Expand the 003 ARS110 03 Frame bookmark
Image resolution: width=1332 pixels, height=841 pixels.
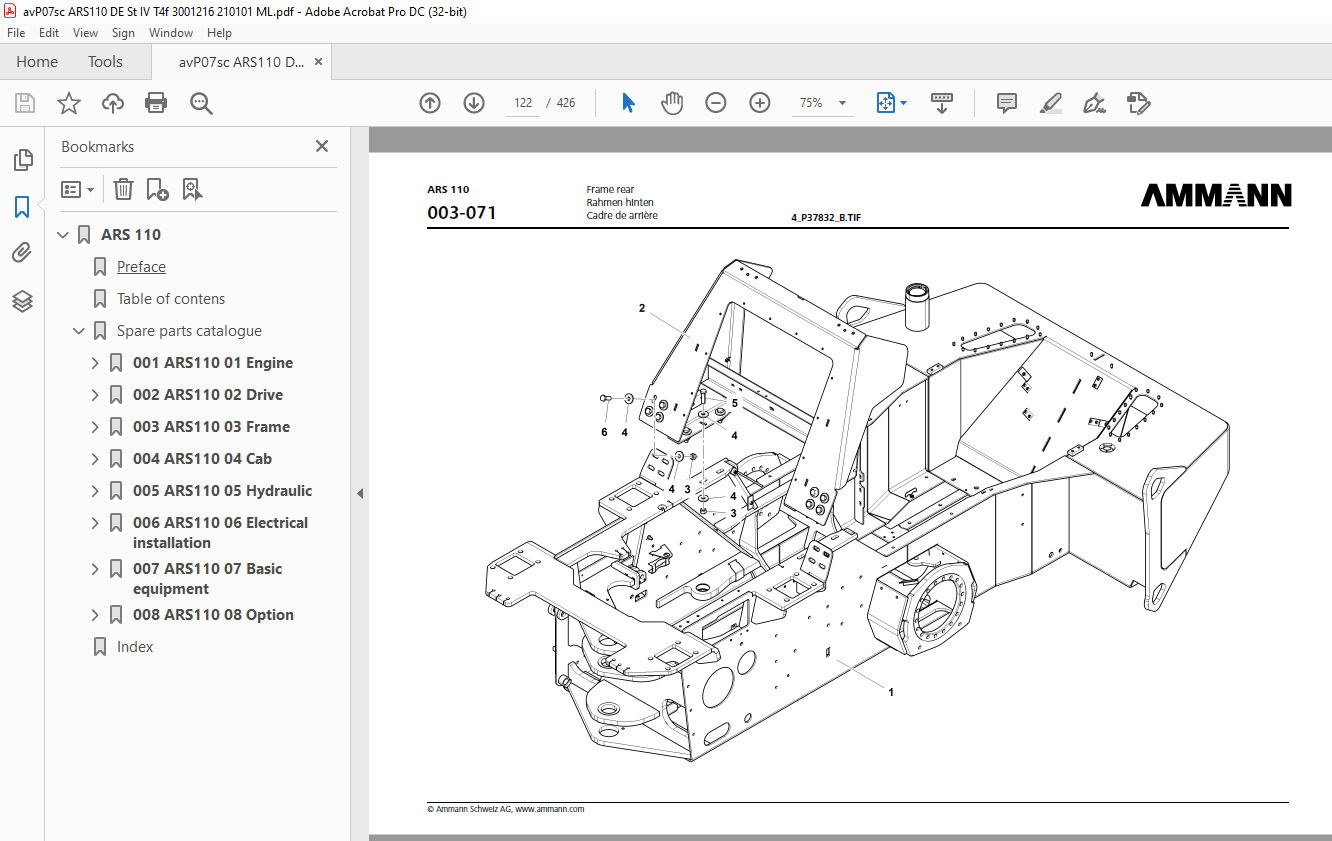(96, 427)
